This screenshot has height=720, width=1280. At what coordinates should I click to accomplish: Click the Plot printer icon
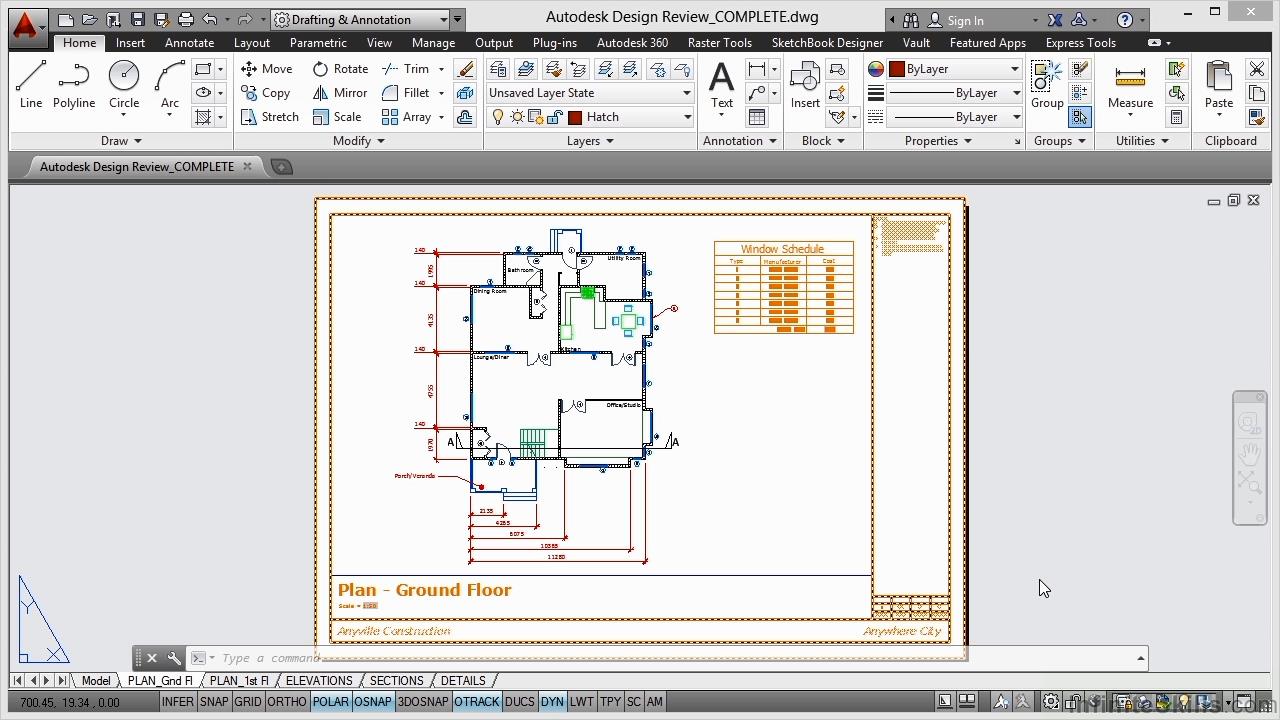[x=185, y=19]
